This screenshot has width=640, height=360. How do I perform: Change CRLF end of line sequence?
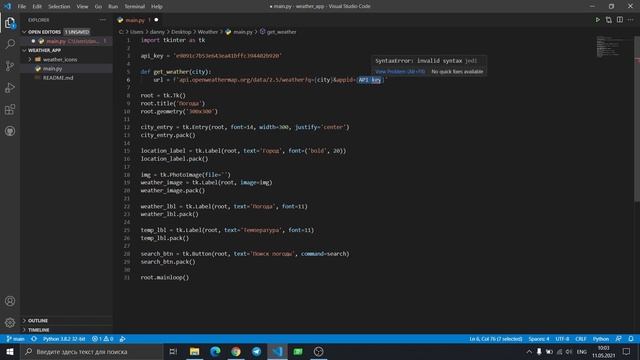click(581, 339)
